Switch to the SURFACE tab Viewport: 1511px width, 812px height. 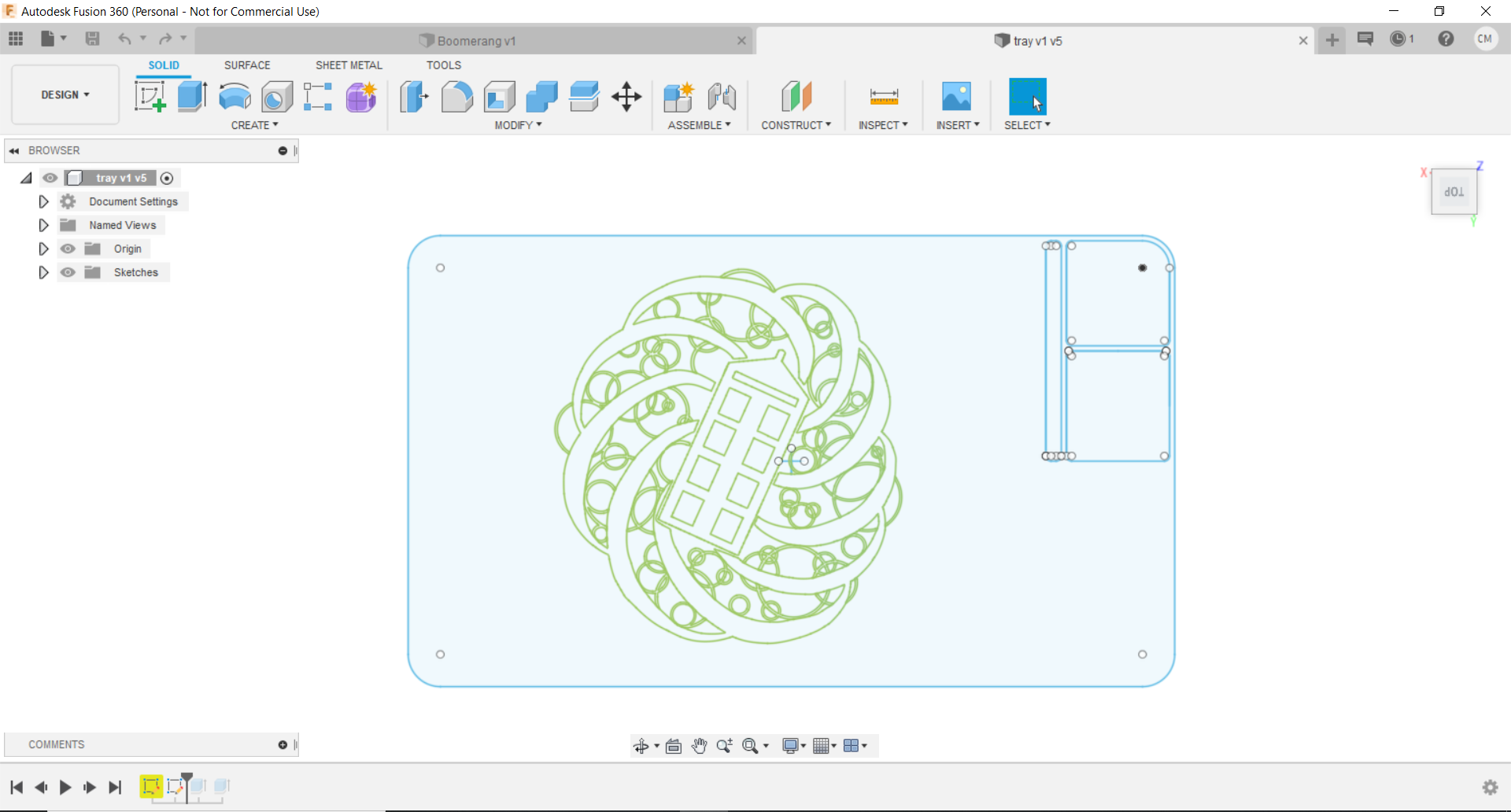pyautogui.click(x=247, y=65)
